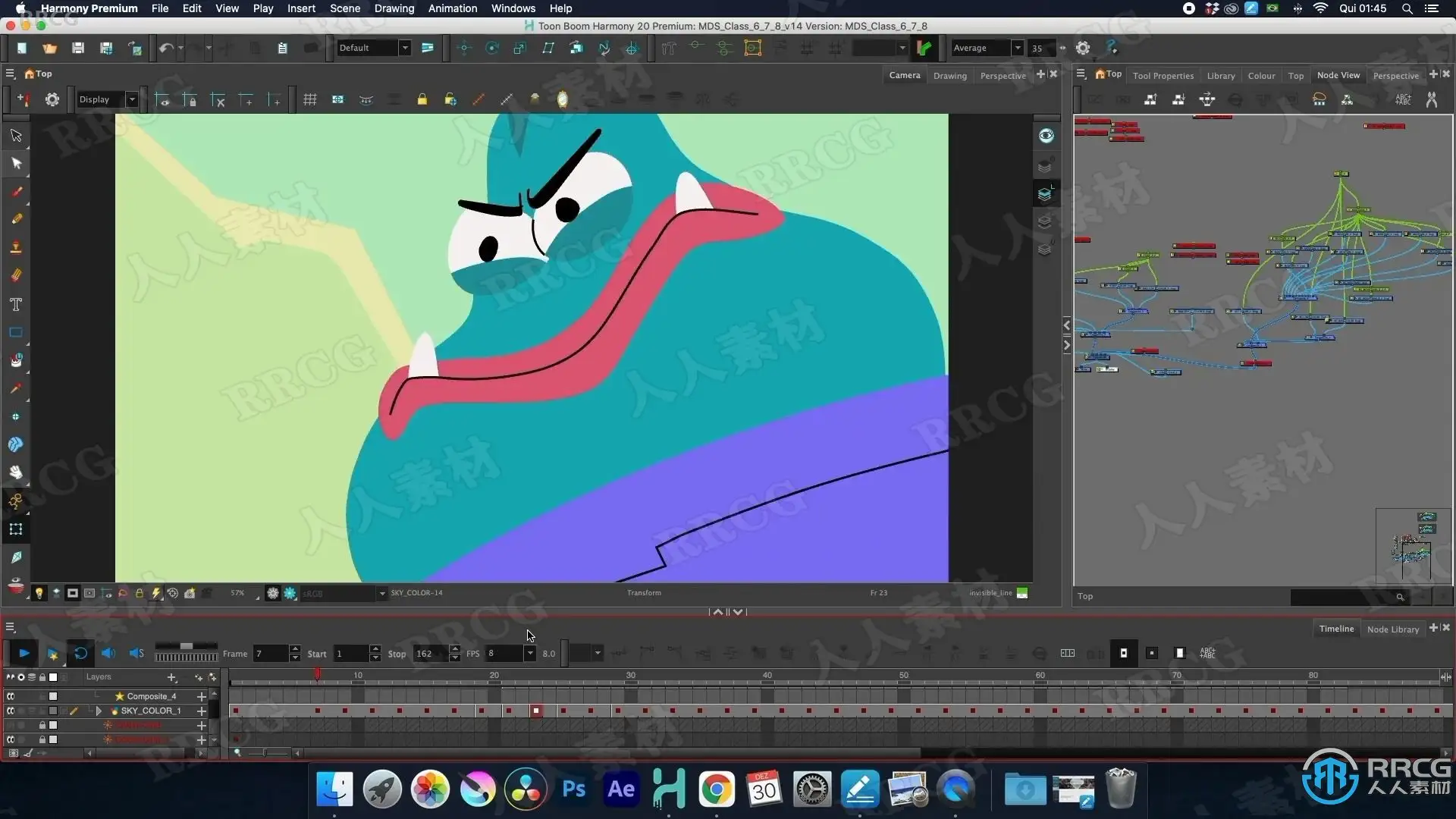Click the Top home button in Camera view
Screen dimensions: 1456x819
coord(39,74)
